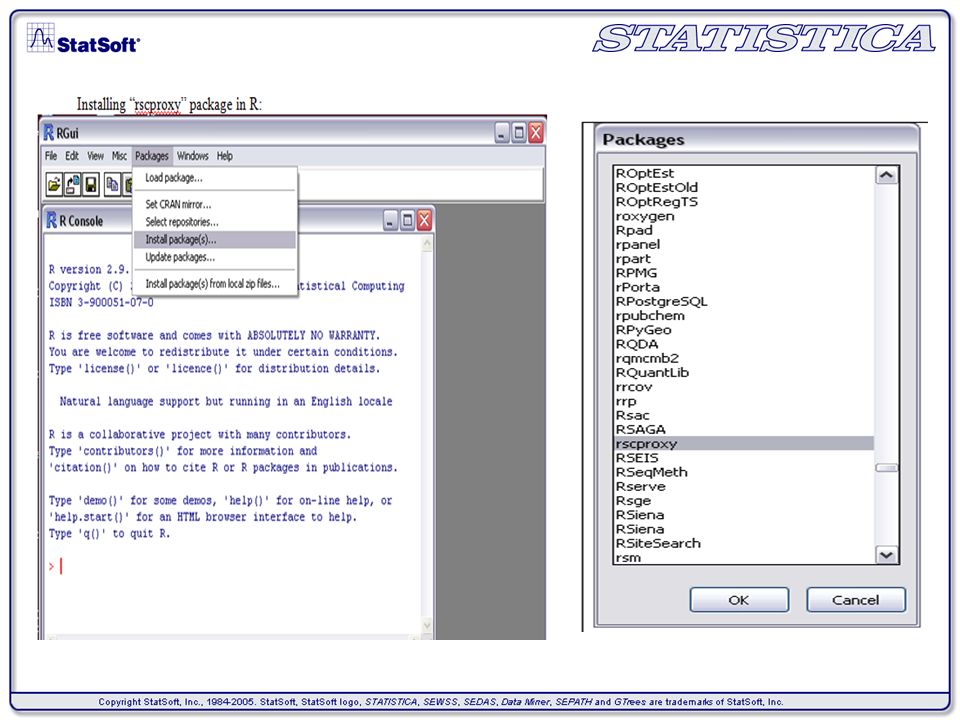960x720 pixels.
Task: Close the open Packages menu
Action: tap(152, 156)
